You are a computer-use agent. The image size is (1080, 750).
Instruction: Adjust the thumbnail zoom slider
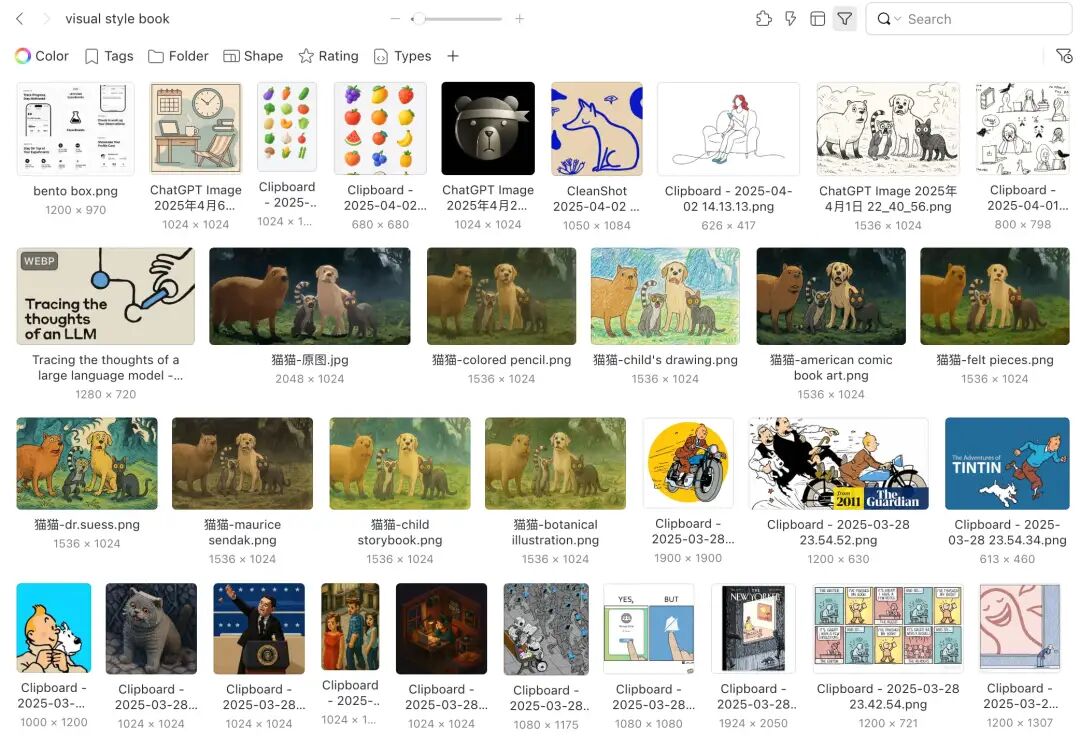tap(457, 19)
